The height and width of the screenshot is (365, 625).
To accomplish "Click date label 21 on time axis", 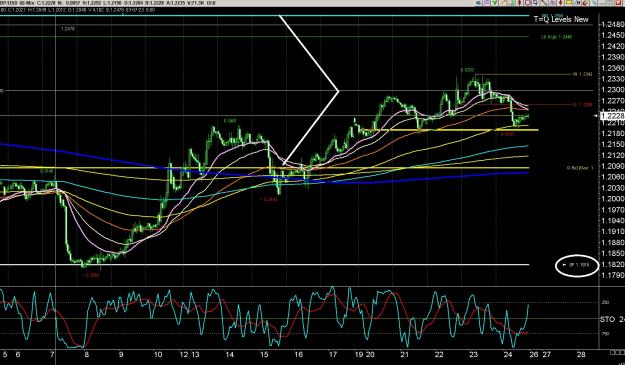I will (405, 354).
